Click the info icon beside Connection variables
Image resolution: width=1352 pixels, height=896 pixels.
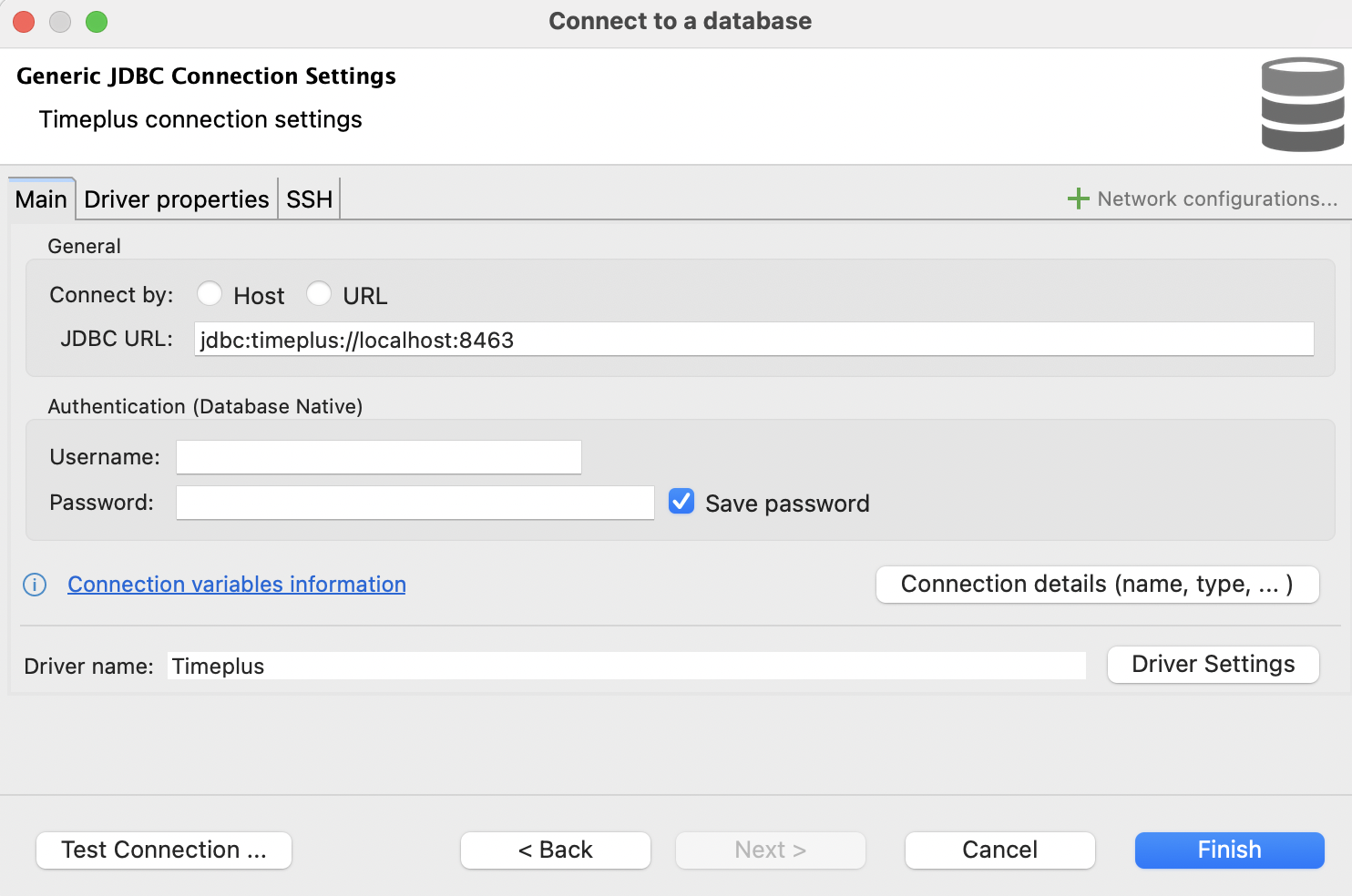[35, 585]
